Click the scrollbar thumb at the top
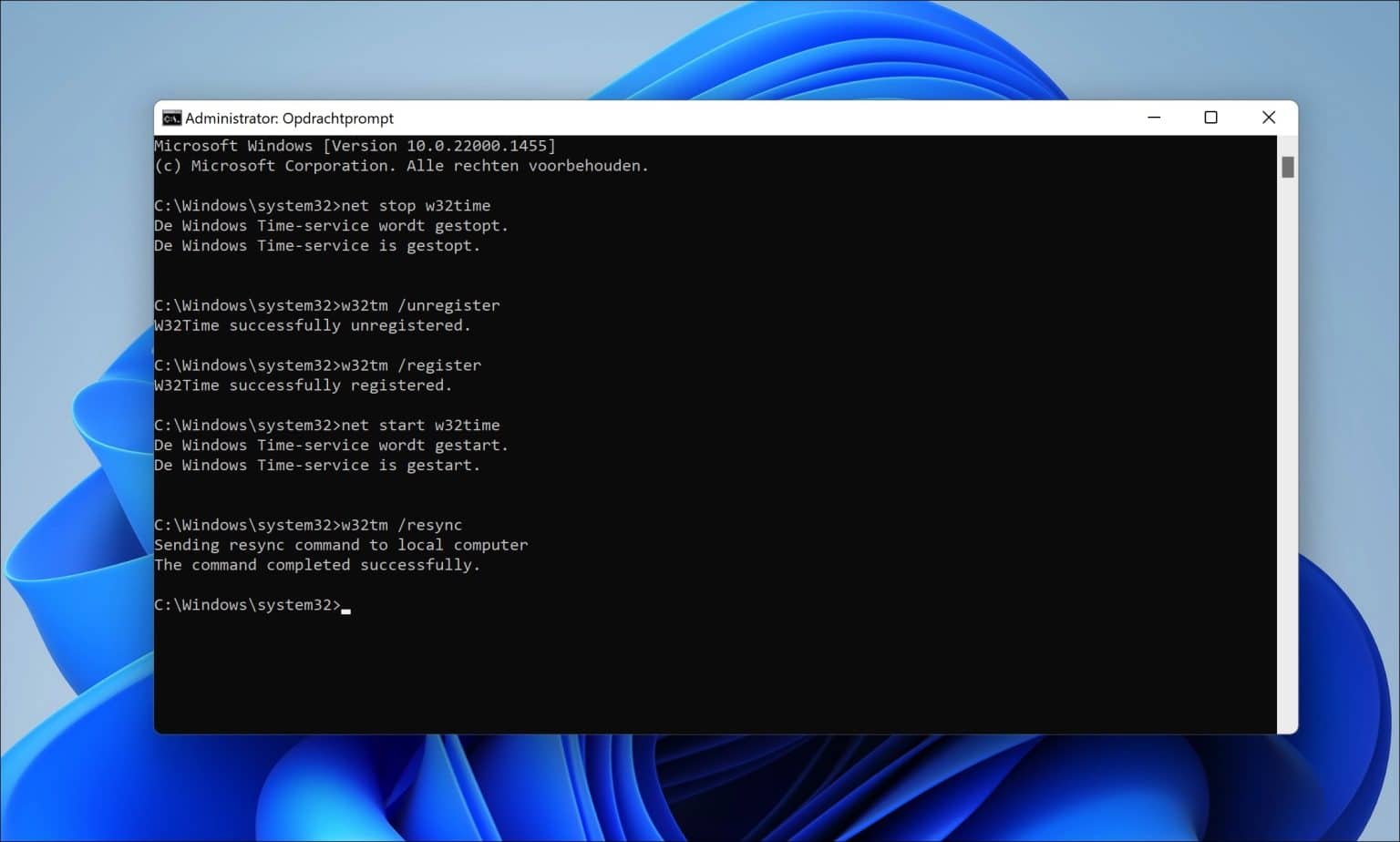This screenshot has height=842, width=1400. [x=1288, y=167]
